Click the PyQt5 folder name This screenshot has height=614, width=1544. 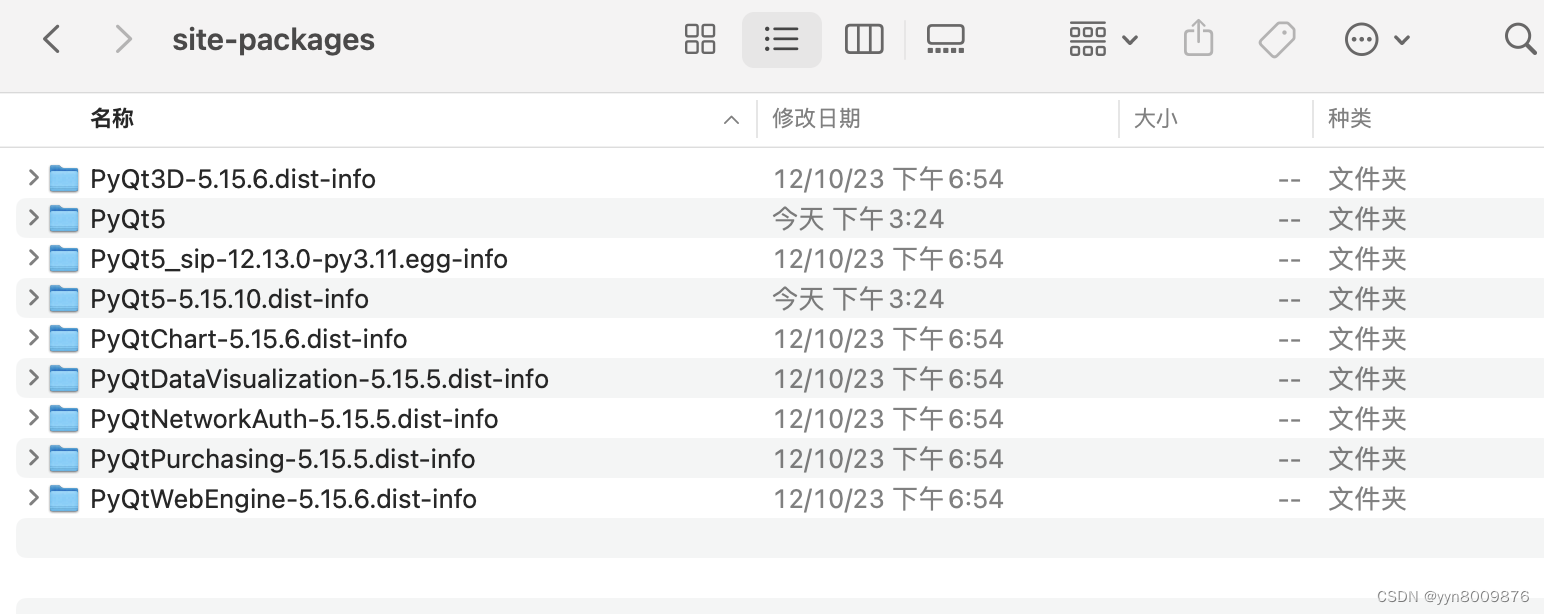click(x=128, y=219)
